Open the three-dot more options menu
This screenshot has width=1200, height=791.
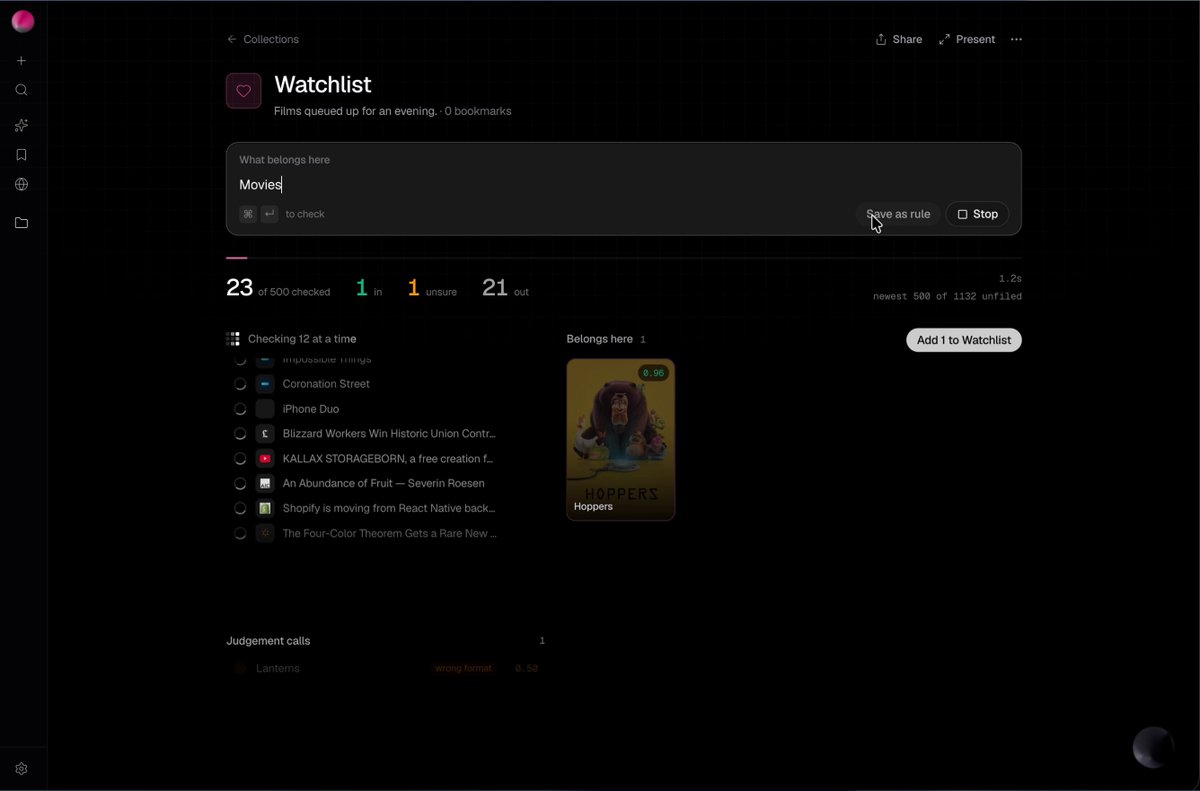click(1016, 40)
